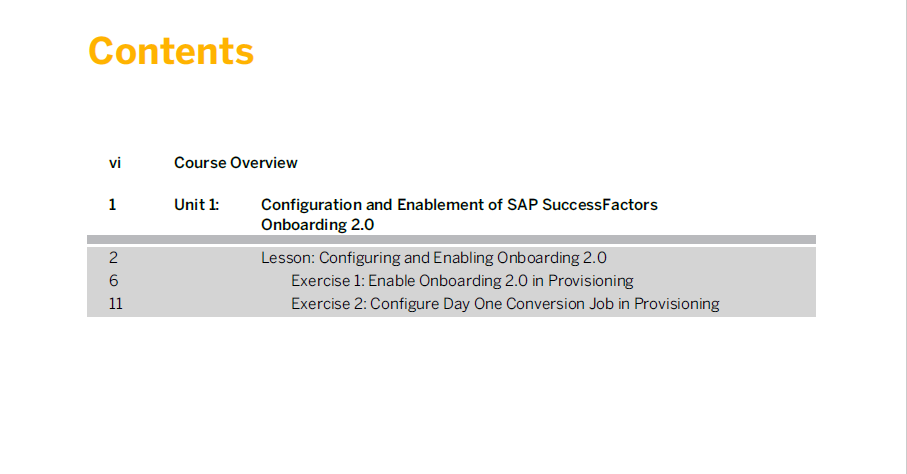Image resolution: width=907 pixels, height=474 pixels.
Task: Select page number vi
Action: (x=115, y=163)
